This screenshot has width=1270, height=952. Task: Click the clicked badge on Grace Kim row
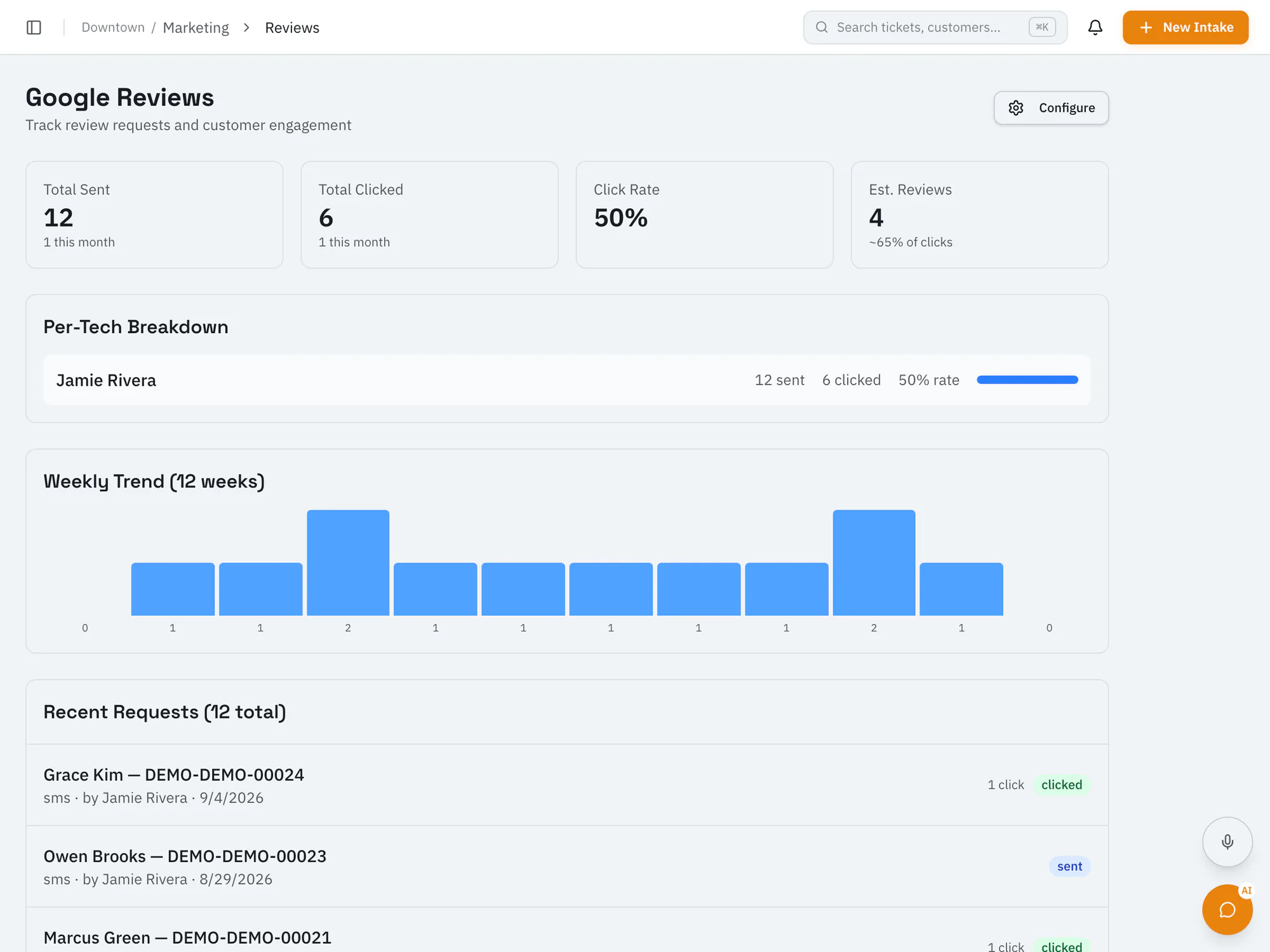coord(1061,784)
